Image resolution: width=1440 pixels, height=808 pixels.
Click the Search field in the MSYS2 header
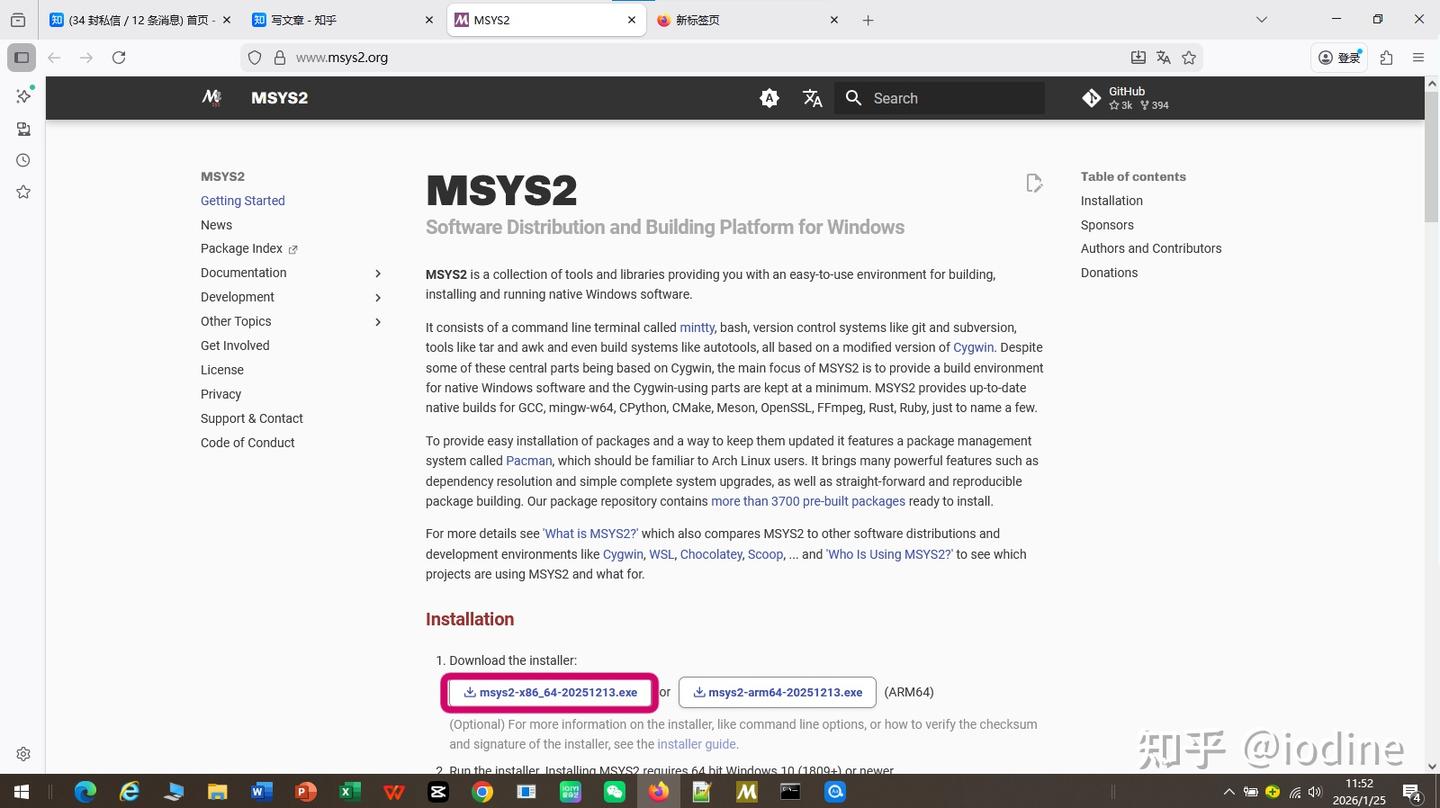pyautogui.click(x=940, y=97)
